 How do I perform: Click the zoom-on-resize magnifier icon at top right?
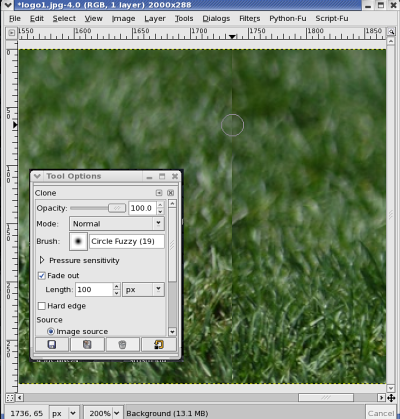pyautogui.click(x=391, y=32)
